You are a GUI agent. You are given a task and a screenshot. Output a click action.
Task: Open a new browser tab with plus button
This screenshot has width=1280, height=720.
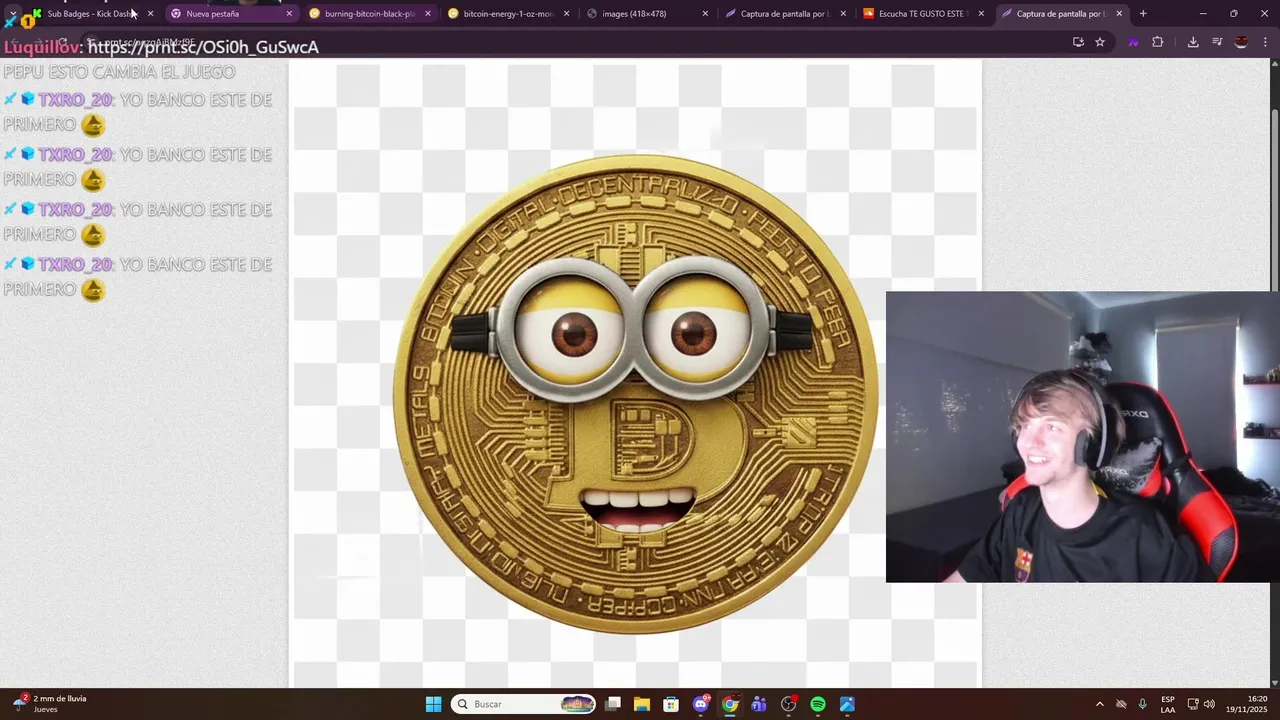pos(1143,14)
